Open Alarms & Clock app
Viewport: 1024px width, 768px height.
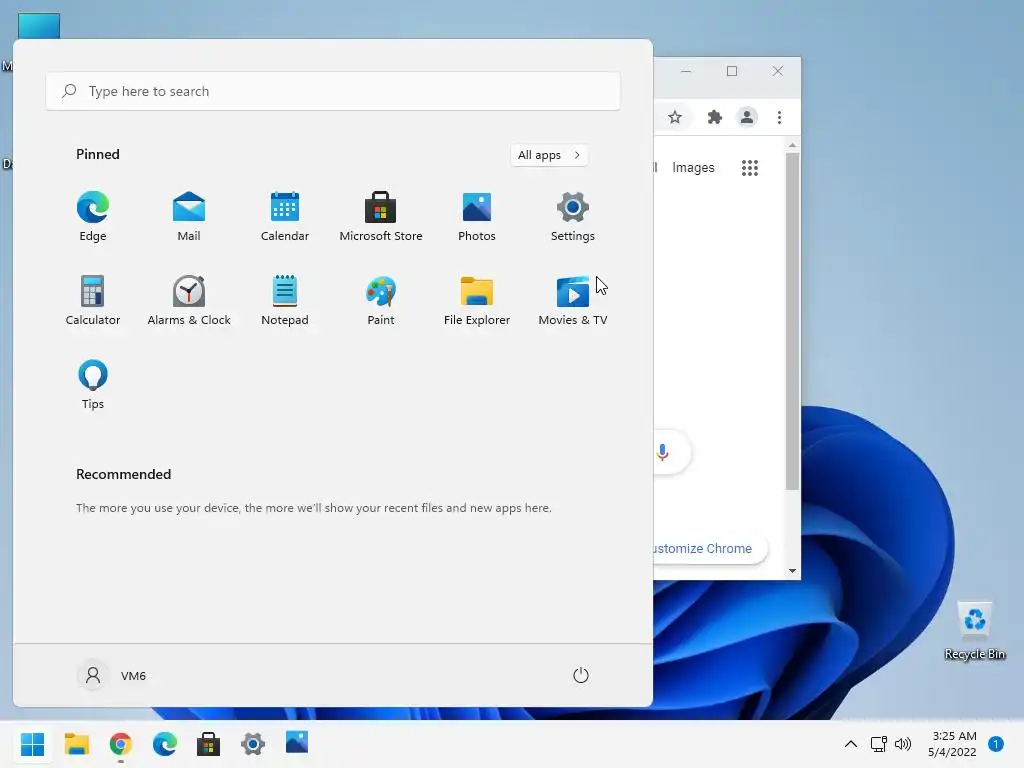point(189,300)
